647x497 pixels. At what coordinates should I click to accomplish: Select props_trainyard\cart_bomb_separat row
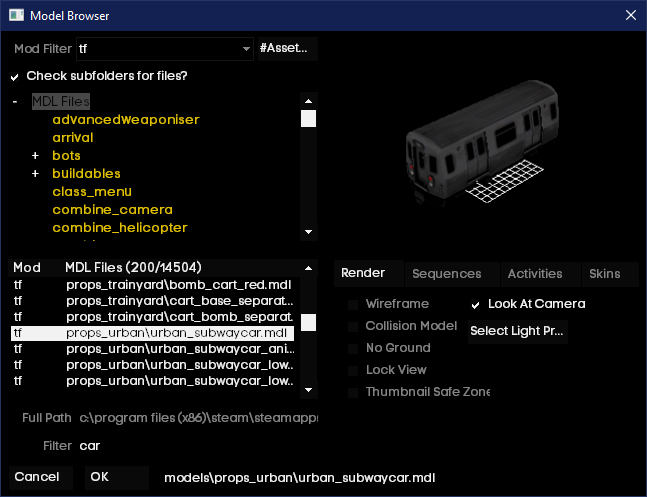click(x=153, y=317)
